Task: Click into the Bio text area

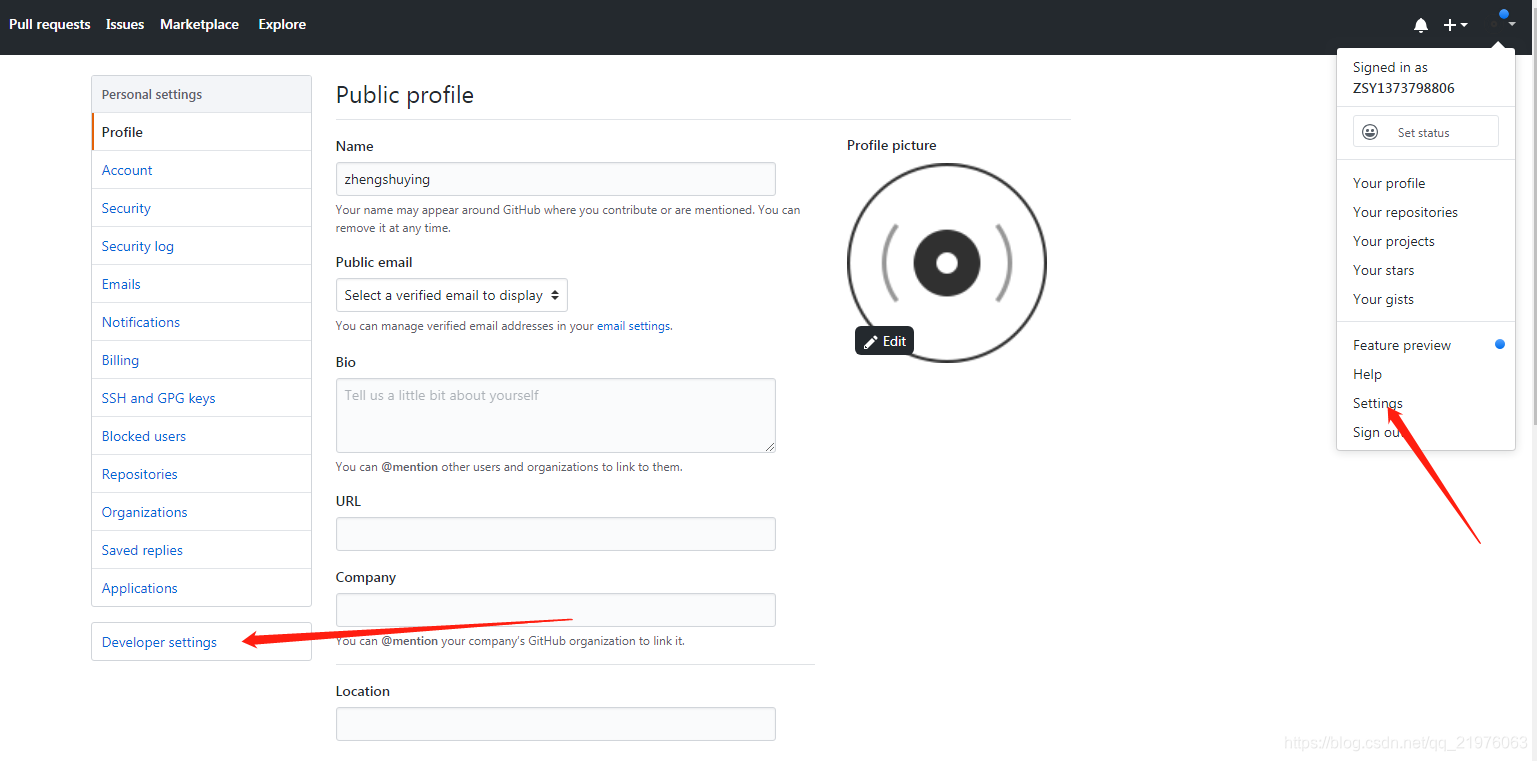Action: (556, 415)
